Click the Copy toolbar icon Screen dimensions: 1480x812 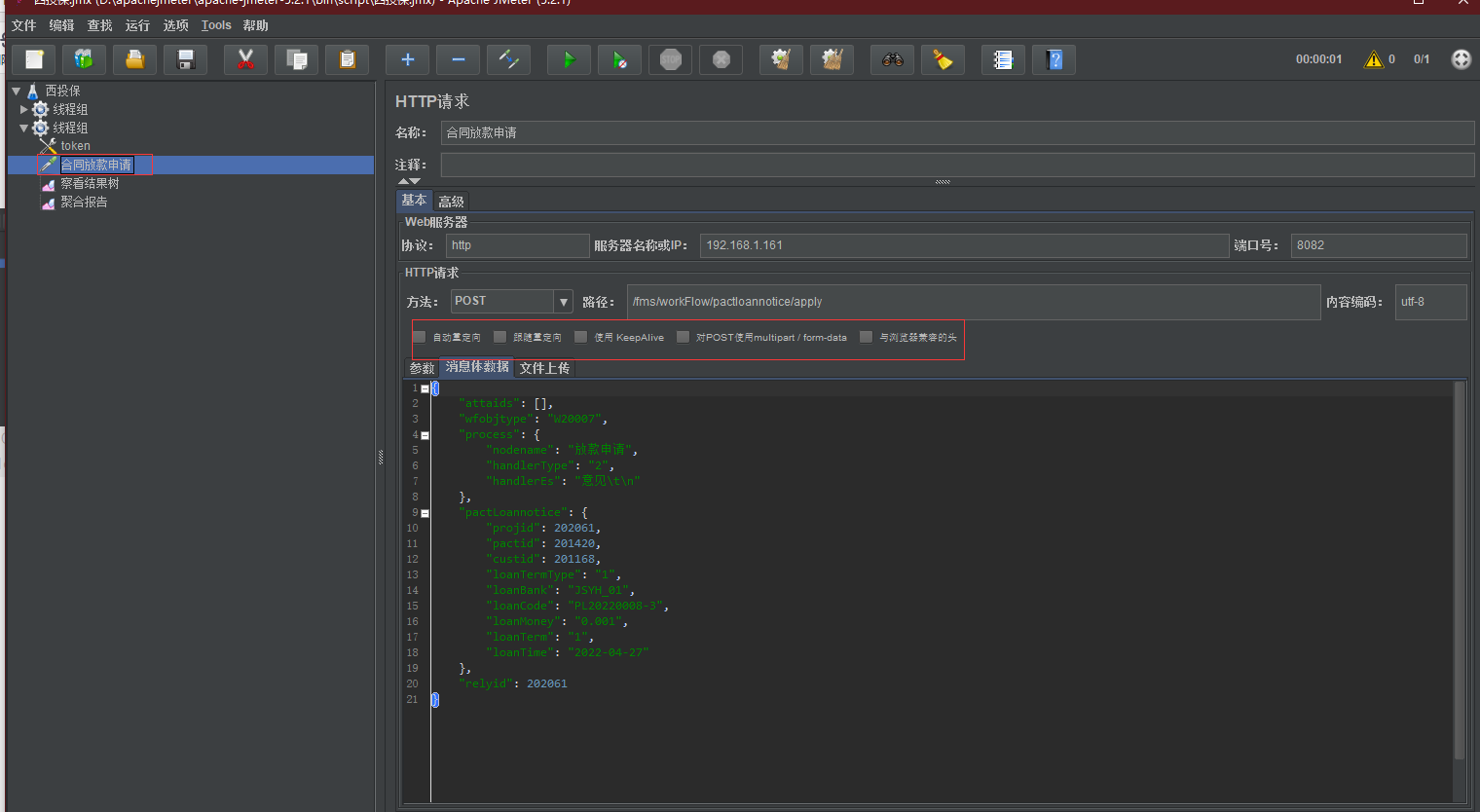(x=297, y=59)
